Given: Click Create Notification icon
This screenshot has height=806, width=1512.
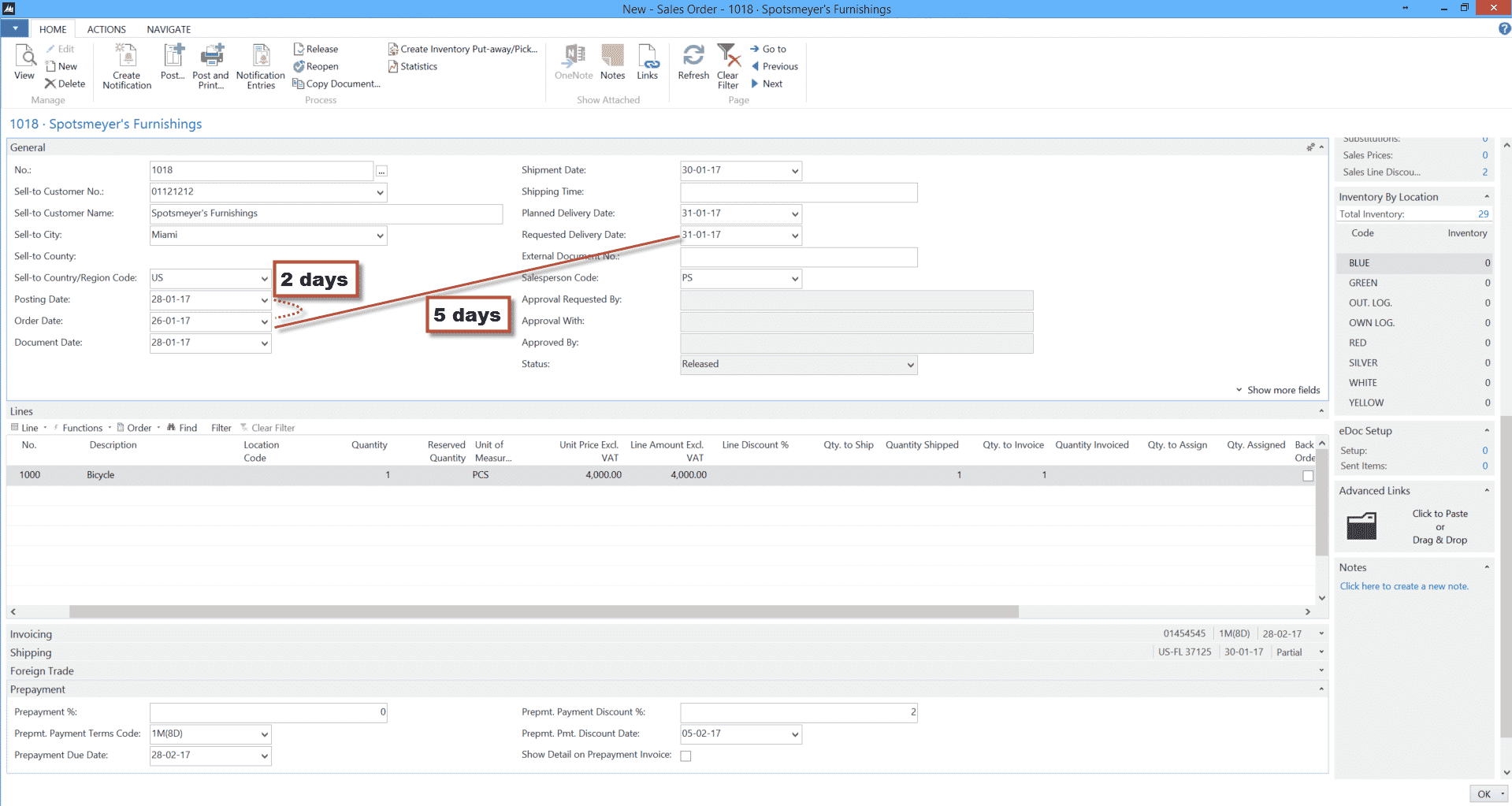Looking at the screenshot, I should pyautogui.click(x=126, y=66).
